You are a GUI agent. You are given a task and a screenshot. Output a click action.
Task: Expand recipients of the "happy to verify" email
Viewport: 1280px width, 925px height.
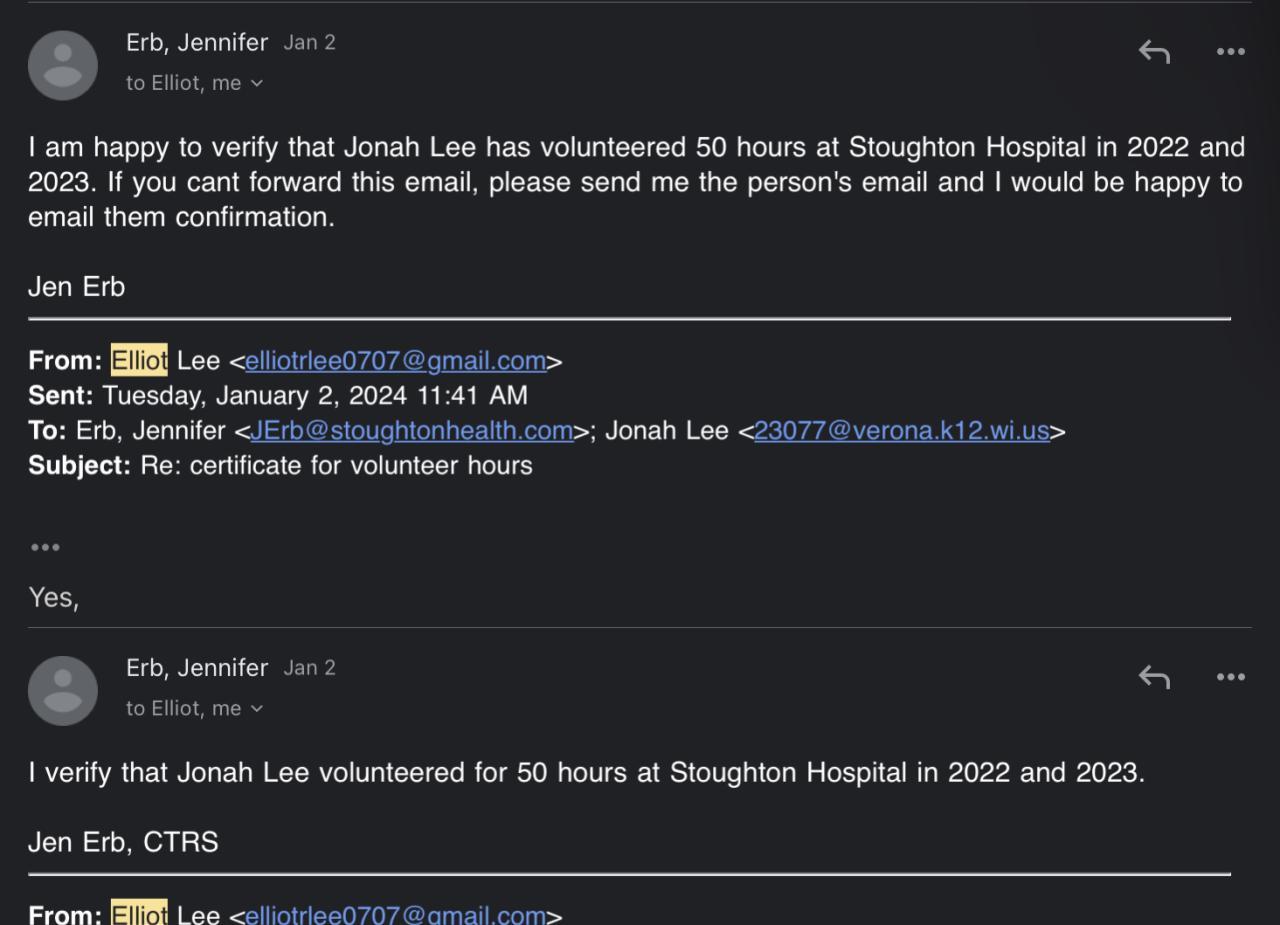257,84
